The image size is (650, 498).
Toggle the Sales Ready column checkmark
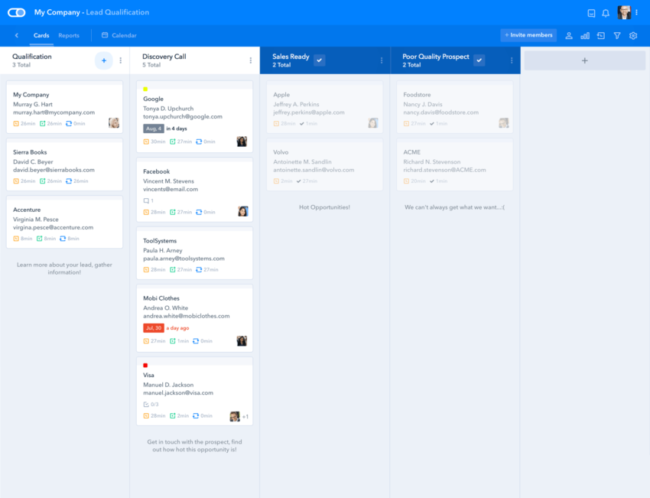coord(319,61)
